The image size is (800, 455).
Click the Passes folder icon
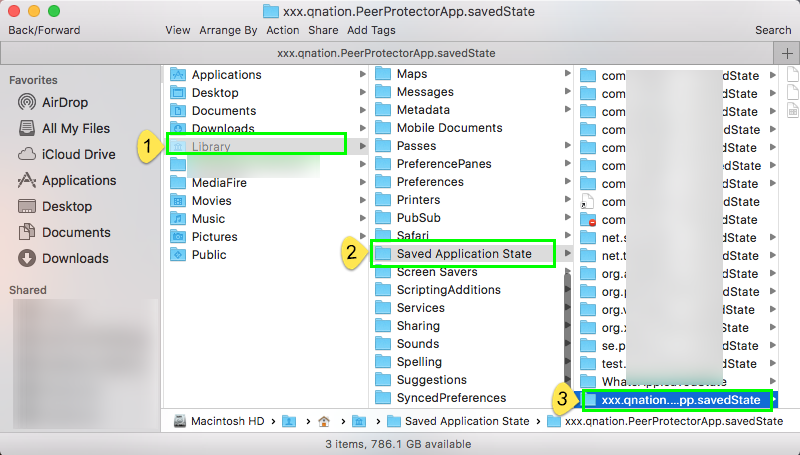[x=383, y=146]
